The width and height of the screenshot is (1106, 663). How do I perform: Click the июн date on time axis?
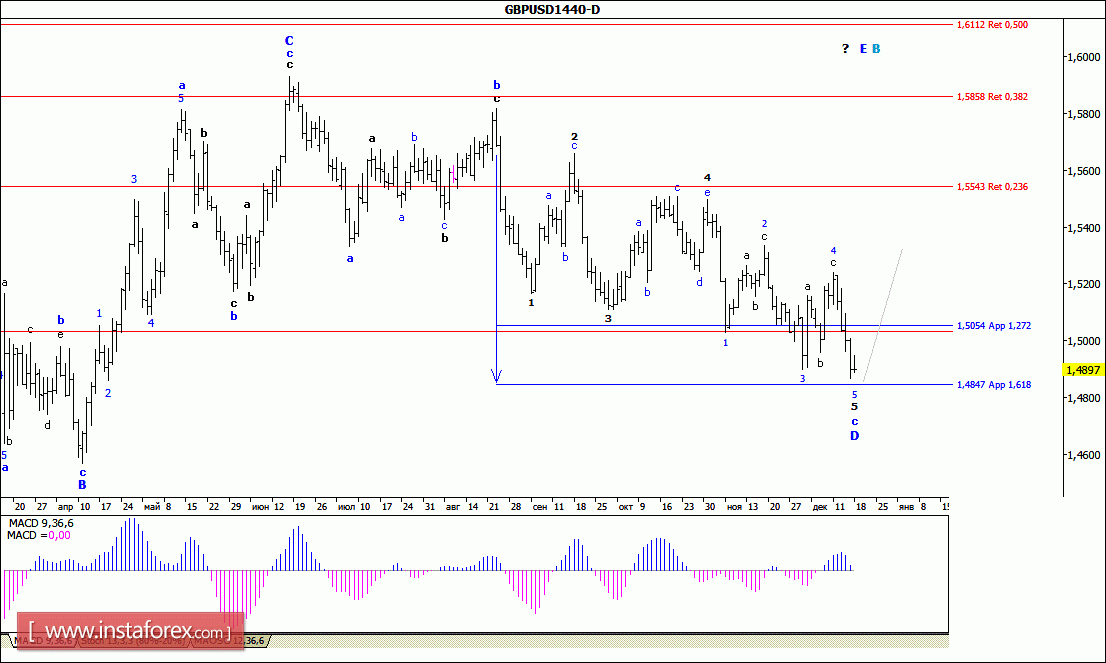click(260, 506)
